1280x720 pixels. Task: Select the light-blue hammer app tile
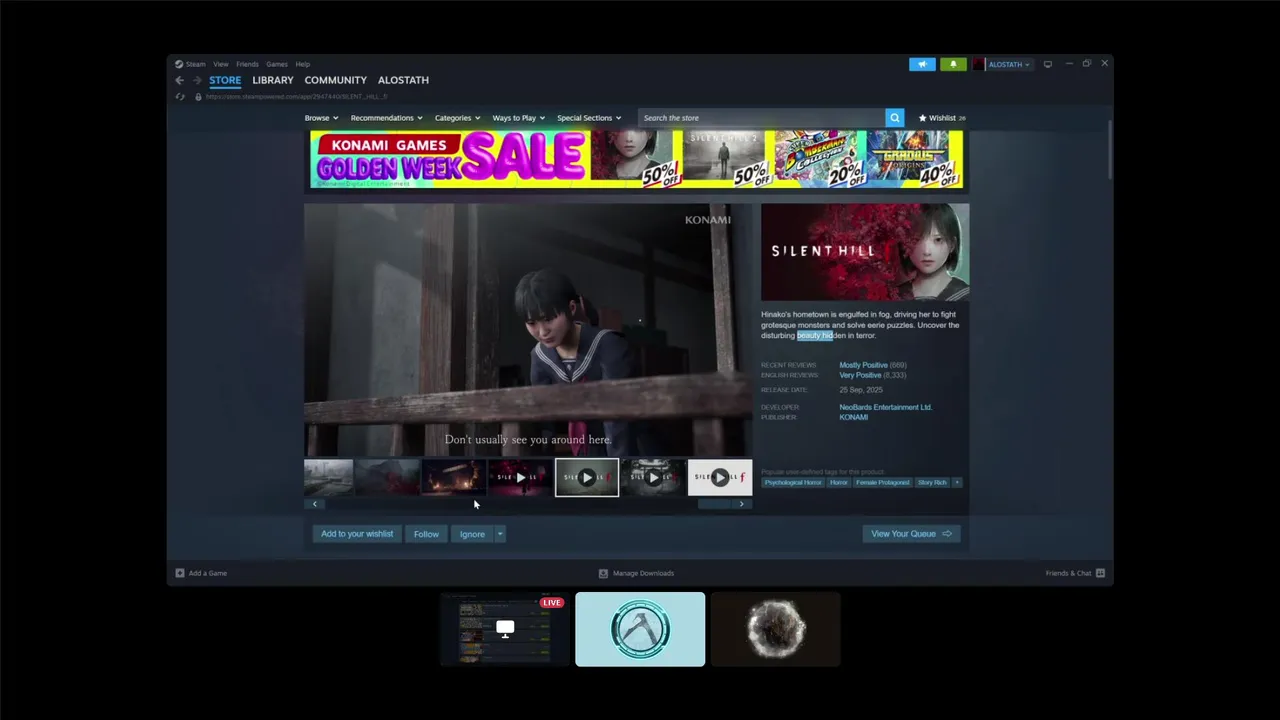click(640, 629)
